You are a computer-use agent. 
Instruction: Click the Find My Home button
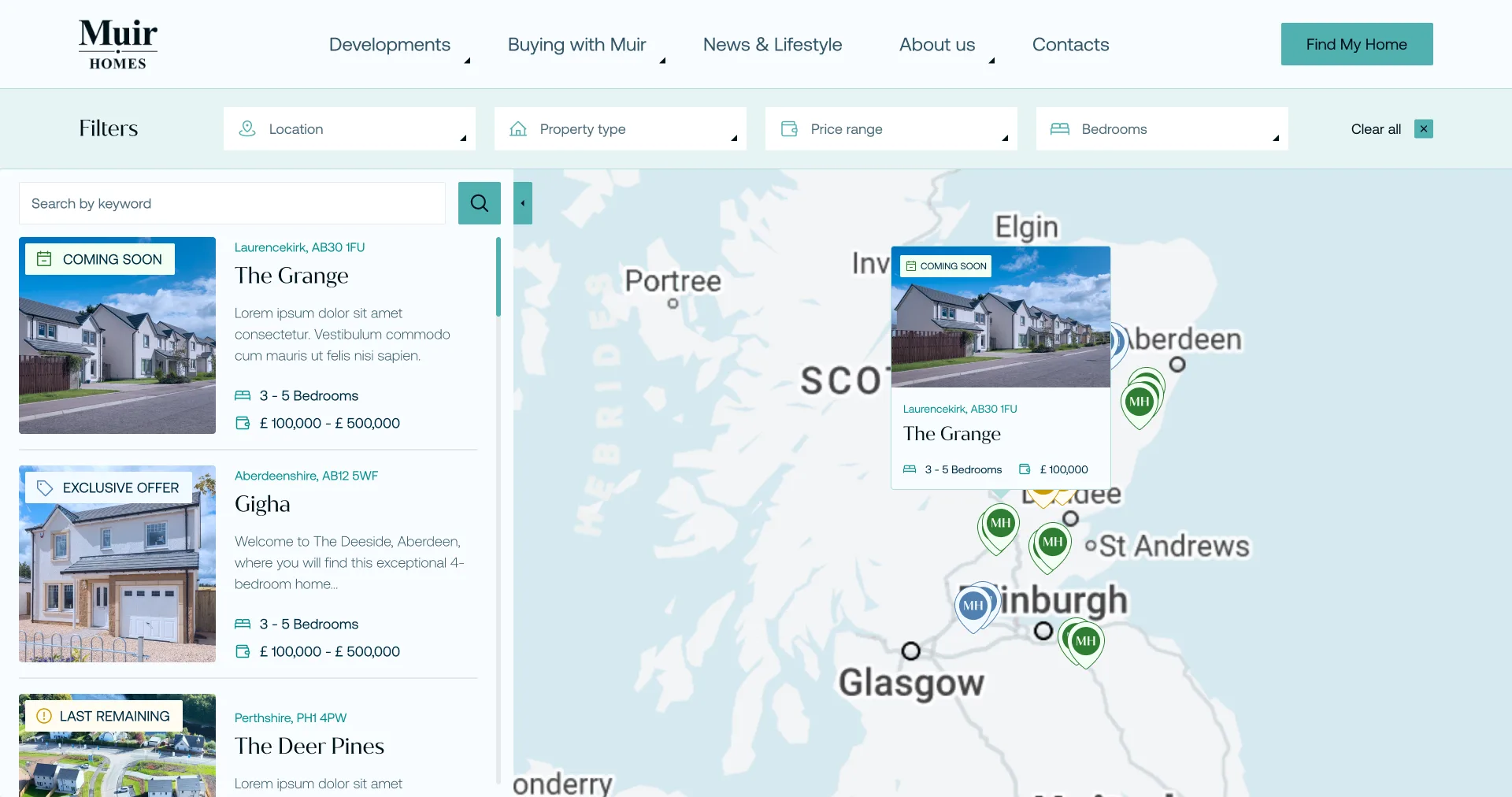point(1357,44)
